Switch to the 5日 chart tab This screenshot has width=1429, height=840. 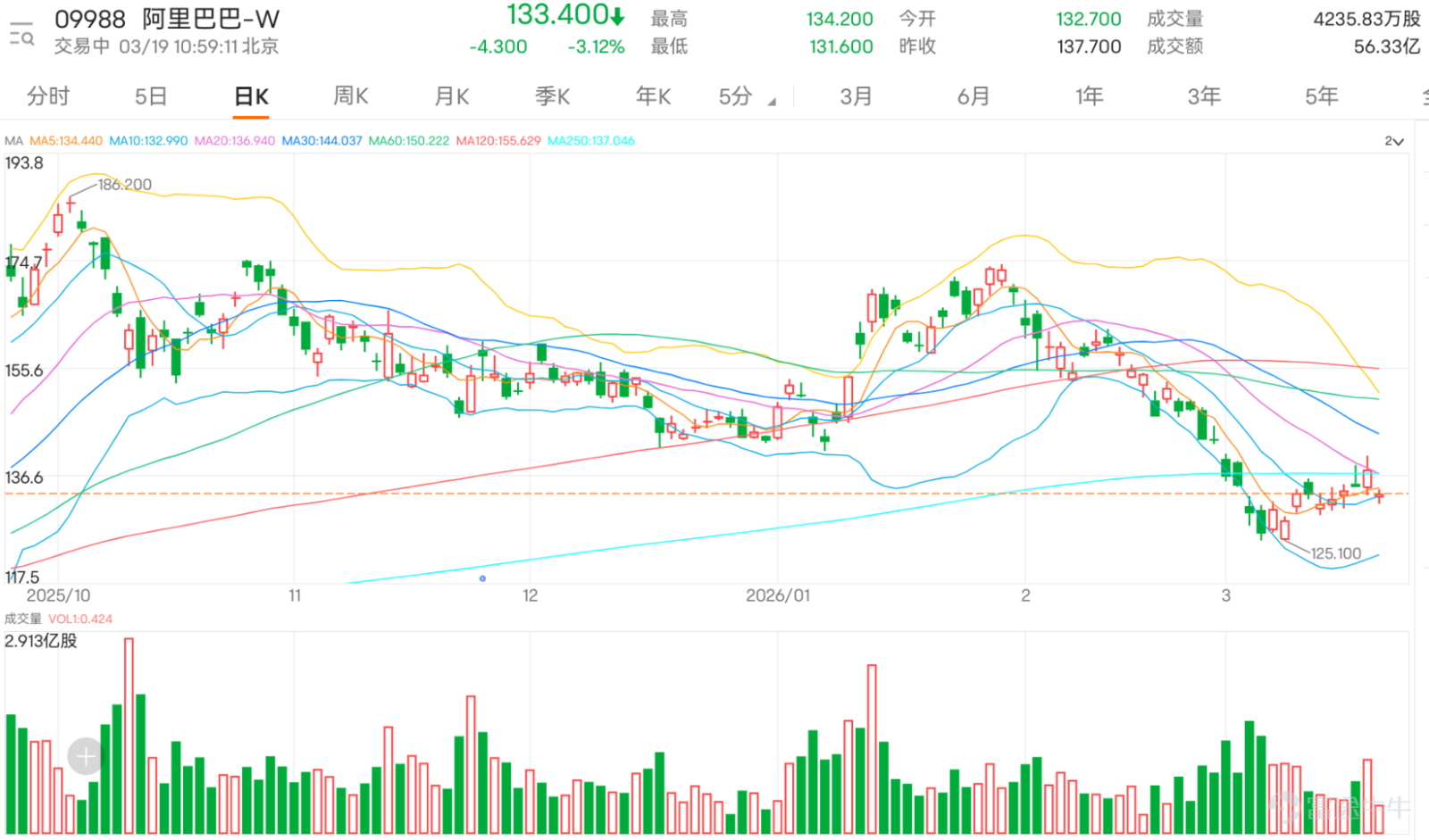point(151,96)
